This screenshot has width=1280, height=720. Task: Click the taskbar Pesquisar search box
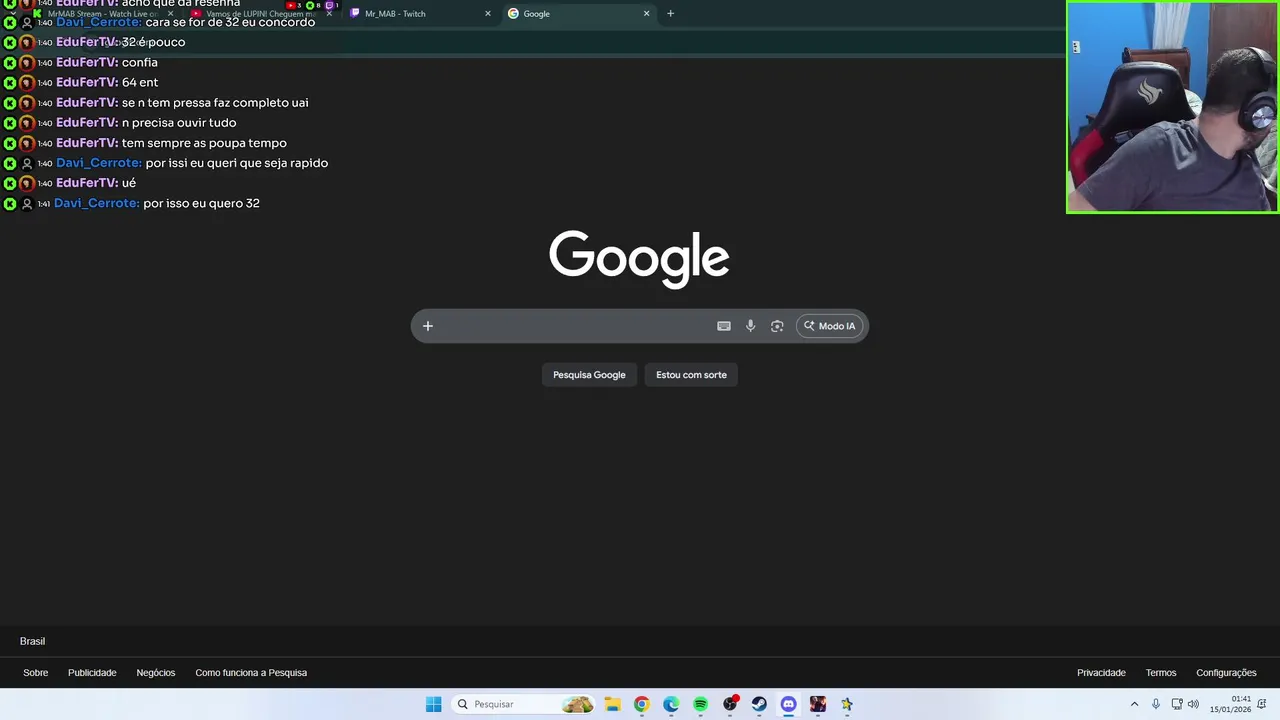[x=524, y=704]
